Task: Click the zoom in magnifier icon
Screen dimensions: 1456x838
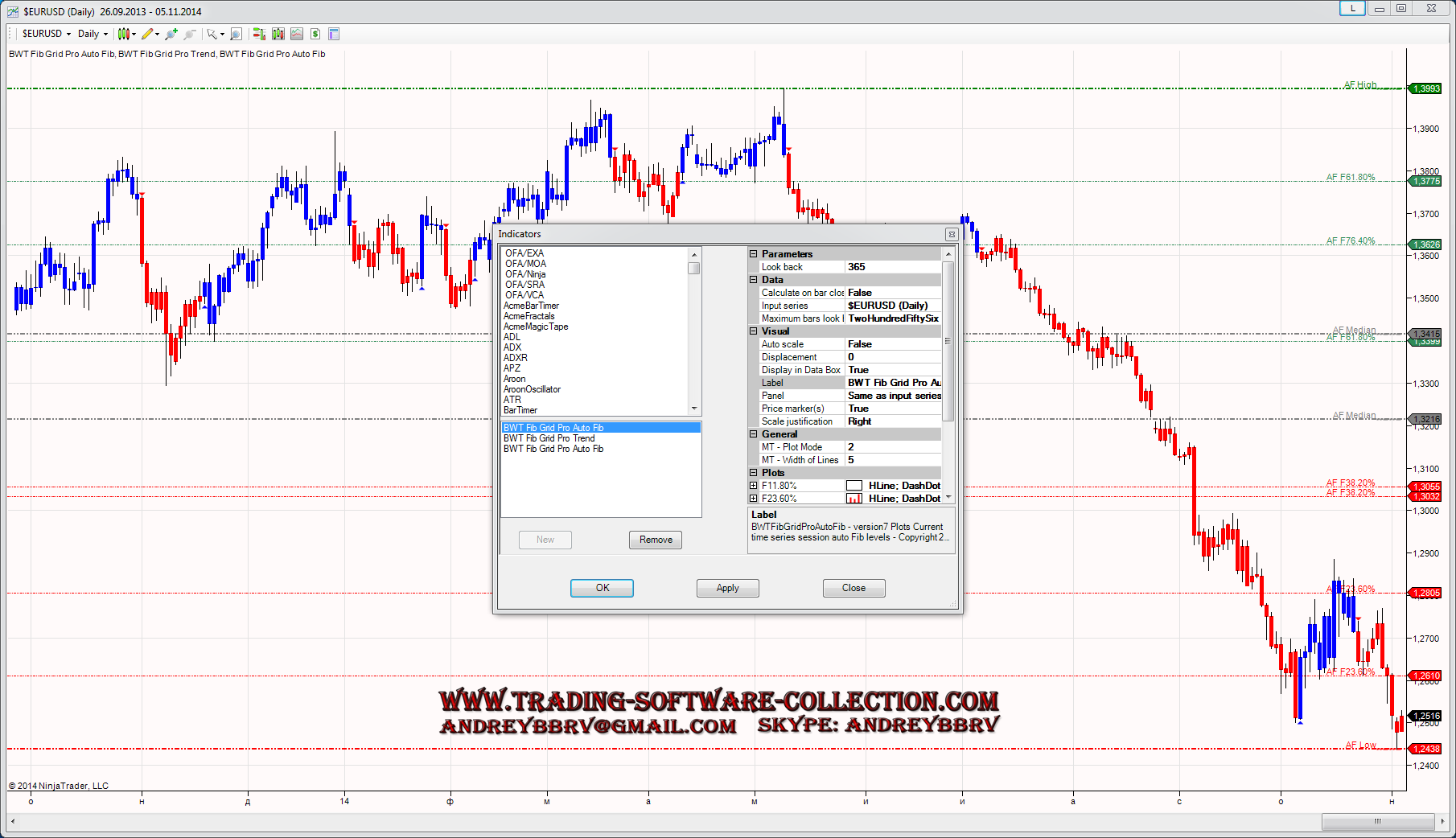Action: pyautogui.click(x=171, y=34)
